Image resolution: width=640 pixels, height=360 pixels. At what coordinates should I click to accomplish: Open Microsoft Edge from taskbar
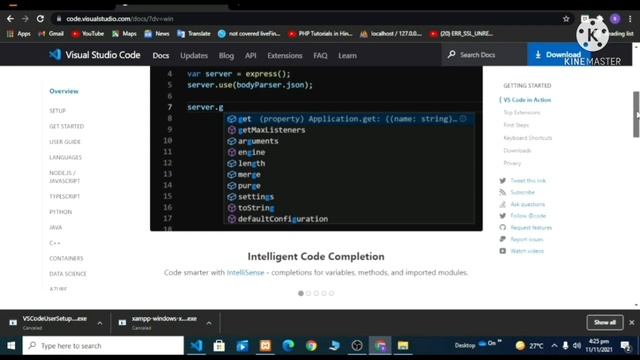[x=288, y=346]
